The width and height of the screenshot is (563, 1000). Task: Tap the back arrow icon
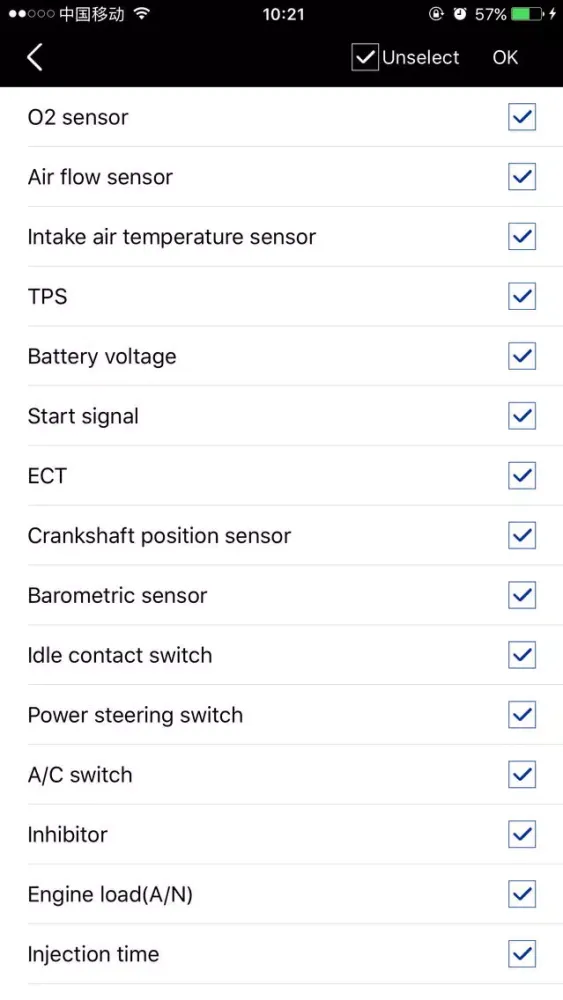coord(35,57)
